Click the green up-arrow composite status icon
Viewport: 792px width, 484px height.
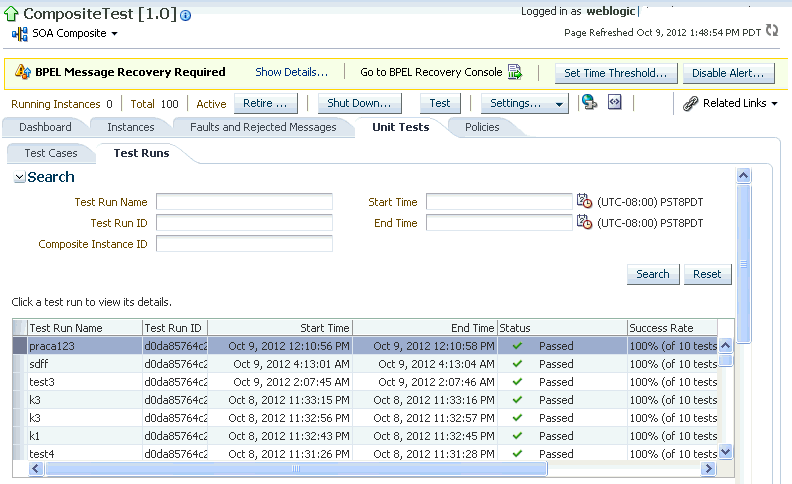pyautogui.click(x=11, y=14)
